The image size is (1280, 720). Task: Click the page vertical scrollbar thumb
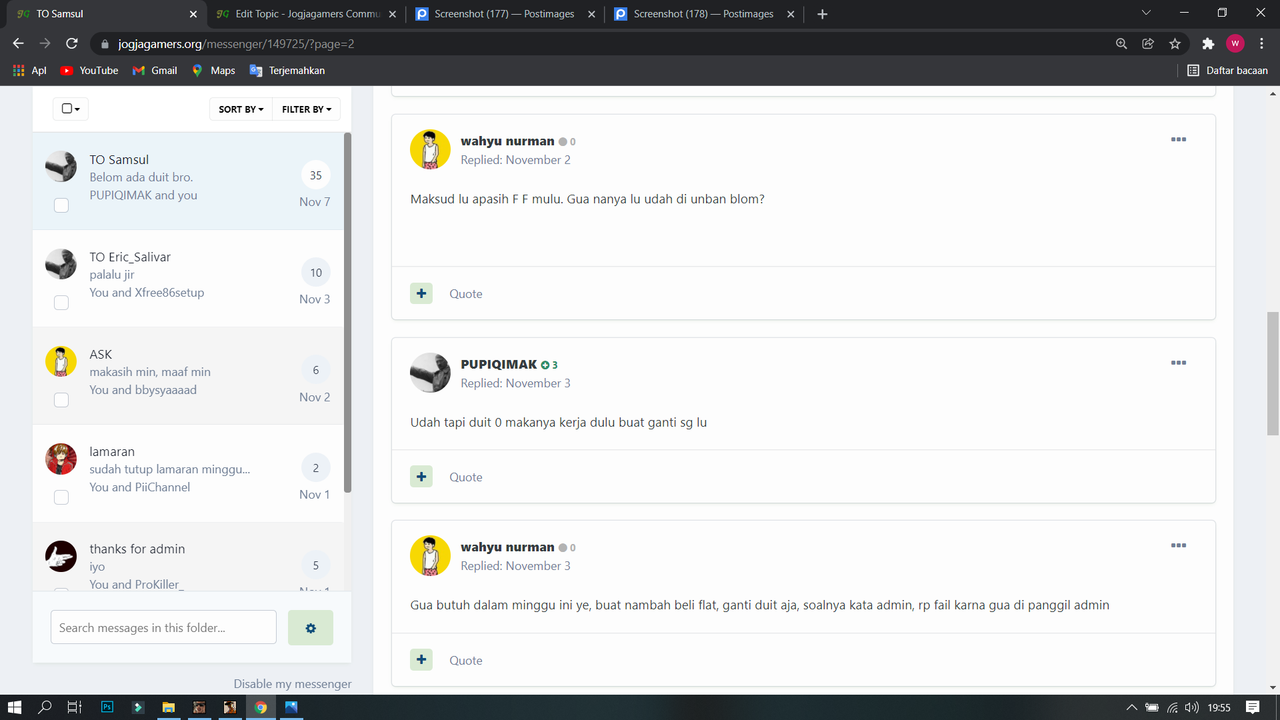point(1273,373)
